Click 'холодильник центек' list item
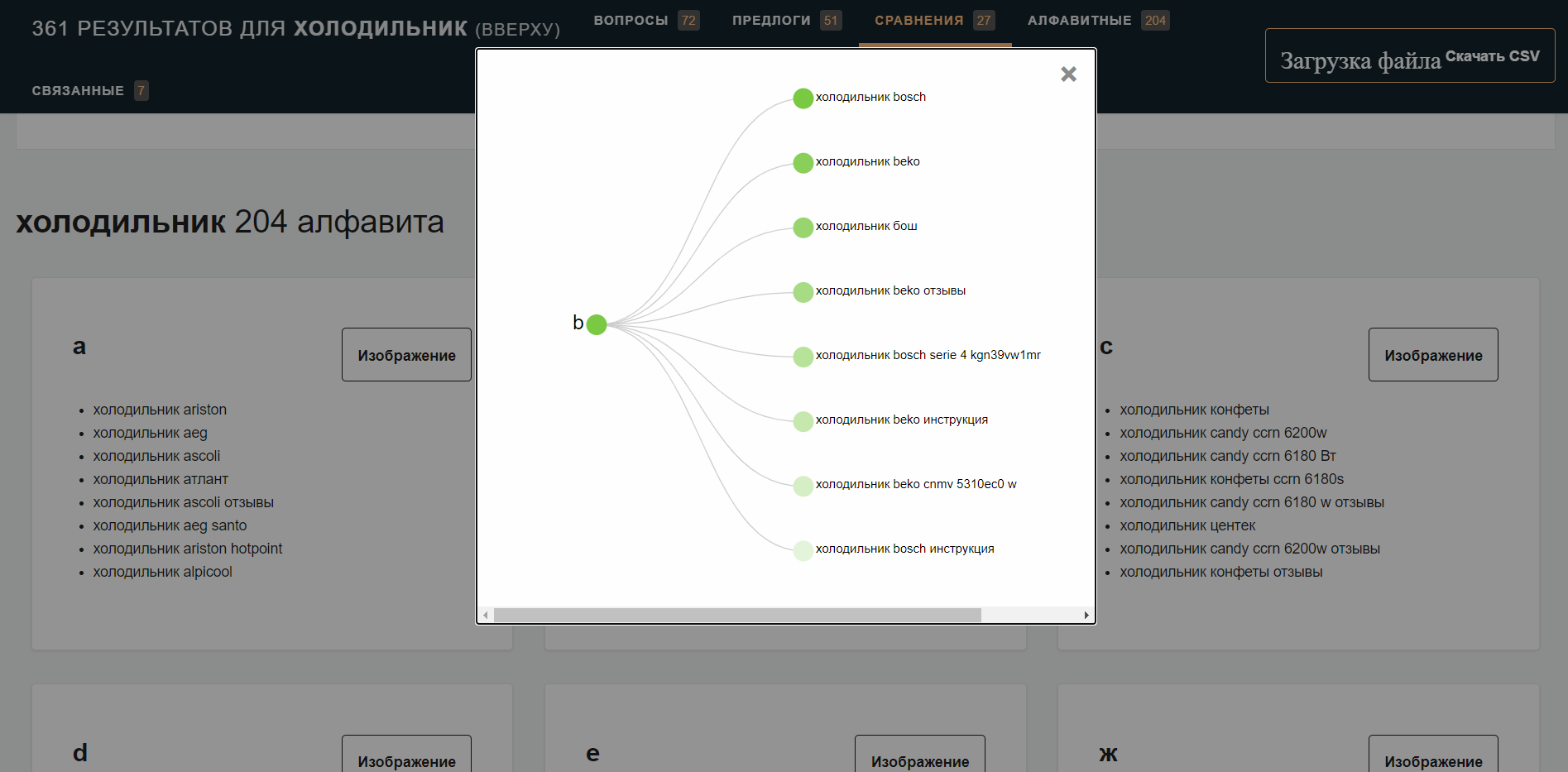The width and height of the screenshot is (1568, 772). click(x=1187, y=525)
